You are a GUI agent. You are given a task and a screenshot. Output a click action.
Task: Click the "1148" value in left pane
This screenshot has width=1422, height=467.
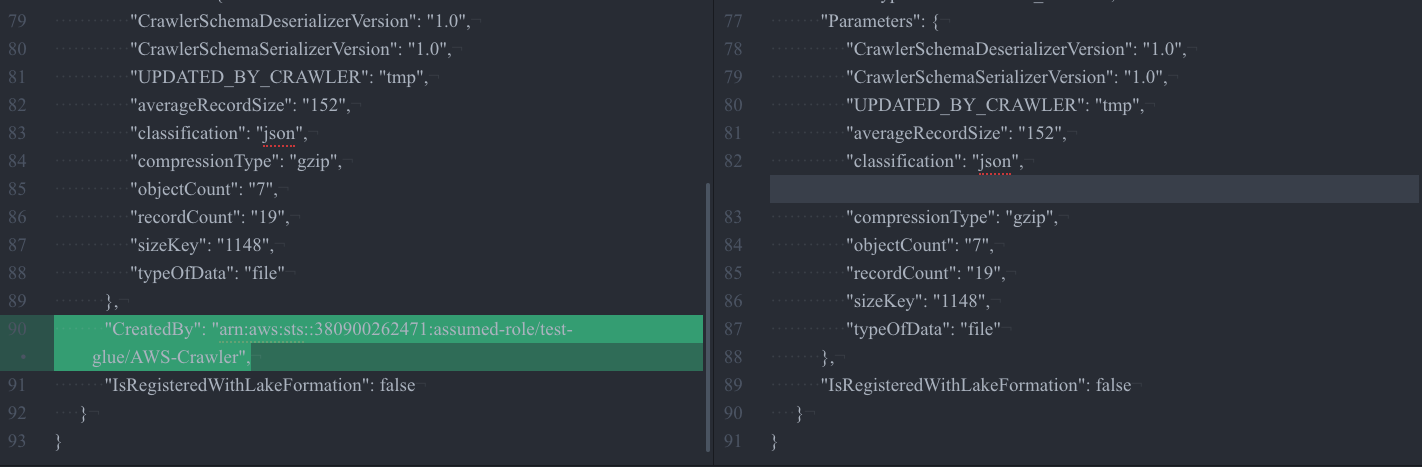245,245
